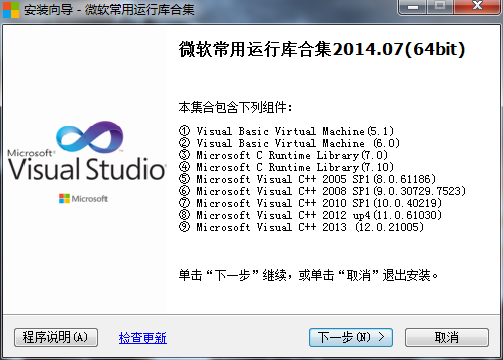503x360 pixels.
Task: Click Visual C++ 2010 SP1 entry
Action: point(310,203)
